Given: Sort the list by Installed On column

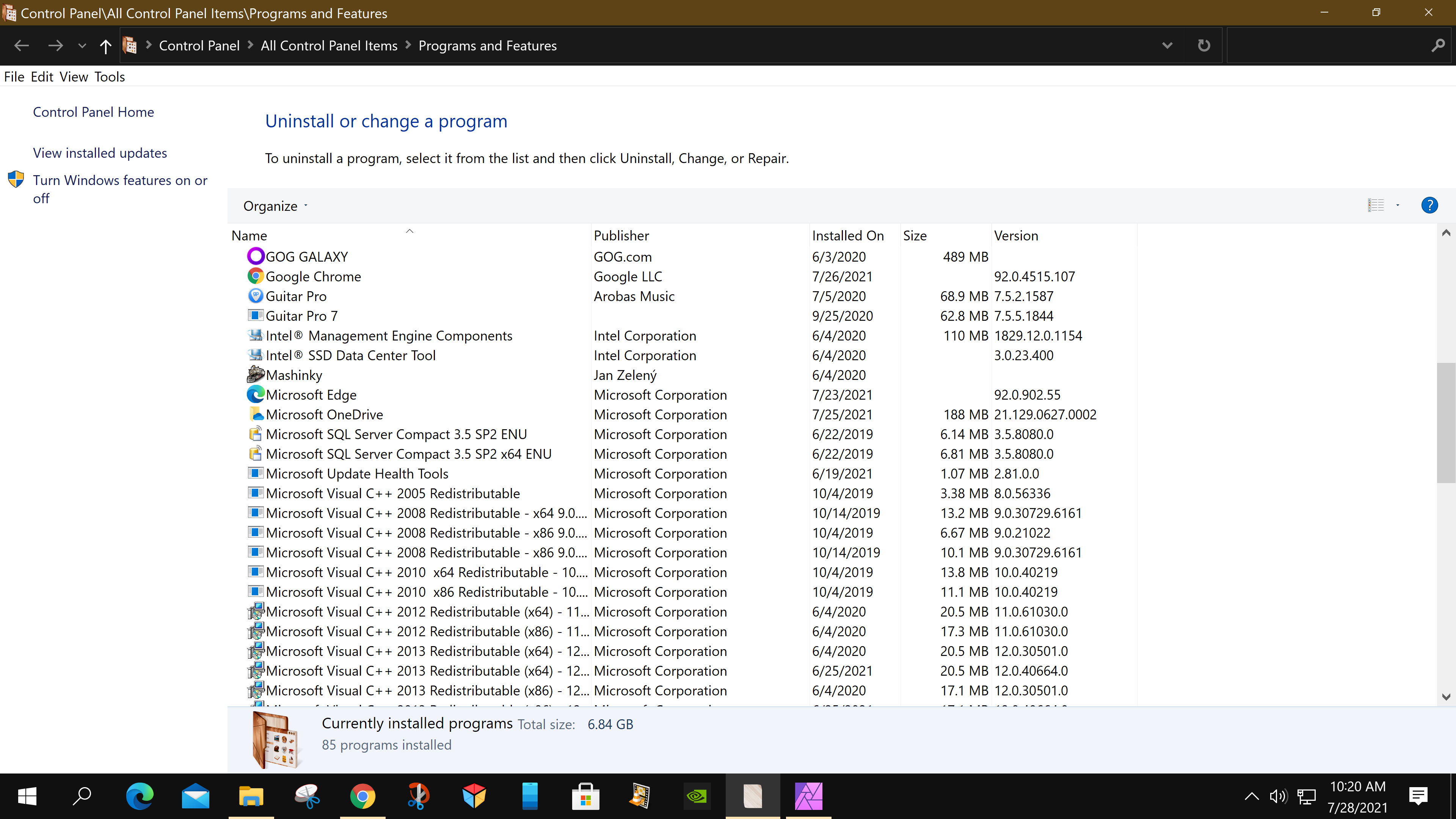Looking at the screenshot, I should point(855,236).
